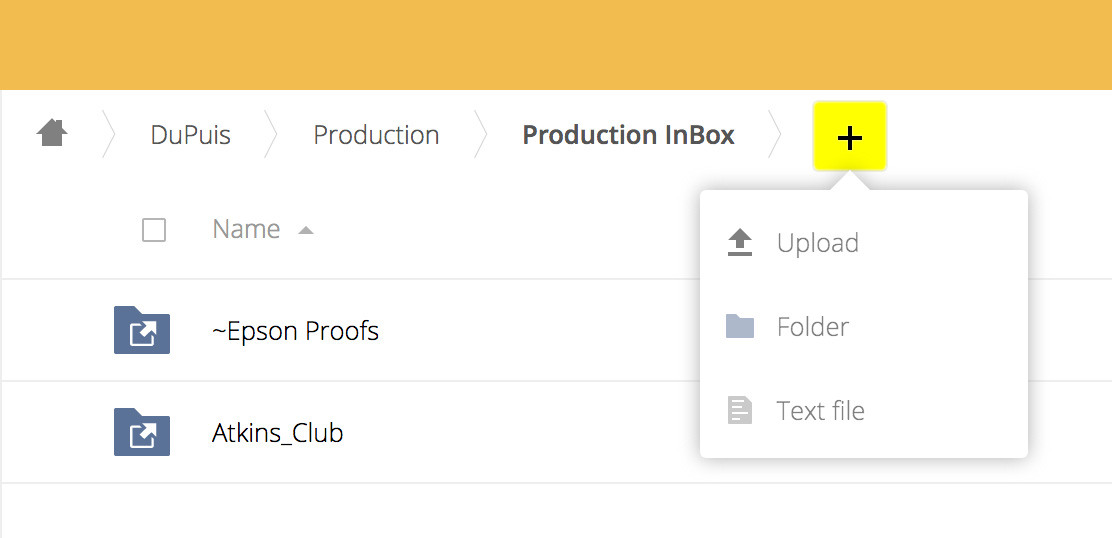Click the breadcrumb separator after the Home icon
Image resolution: width=1112 pixels, height=538 pixels.
(x=109, y=135)
